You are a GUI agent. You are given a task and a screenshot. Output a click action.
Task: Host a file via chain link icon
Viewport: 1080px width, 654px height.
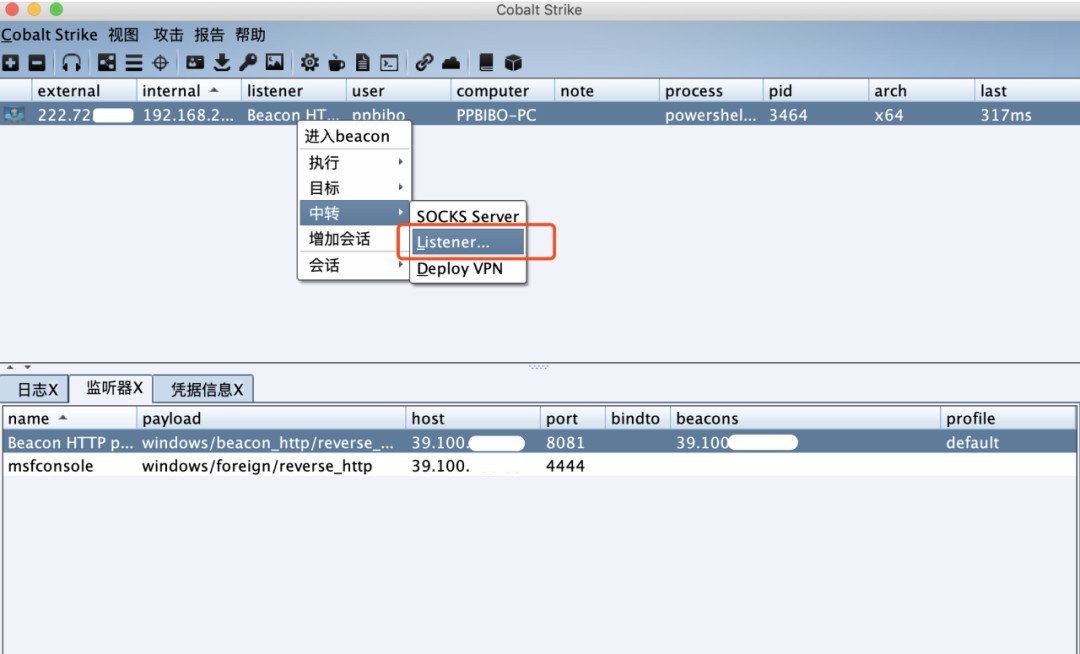(424, 63)
